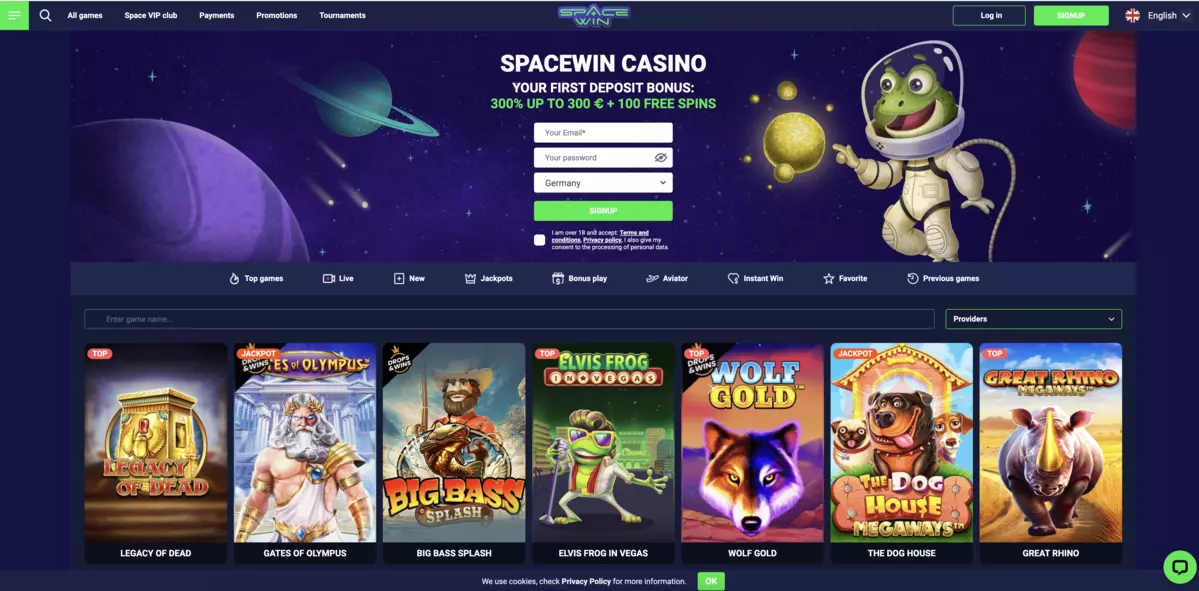Select the Jackpots crown icon
Image resolution: width=1199 pixels, height=591 pixels.
click(470, 278)
